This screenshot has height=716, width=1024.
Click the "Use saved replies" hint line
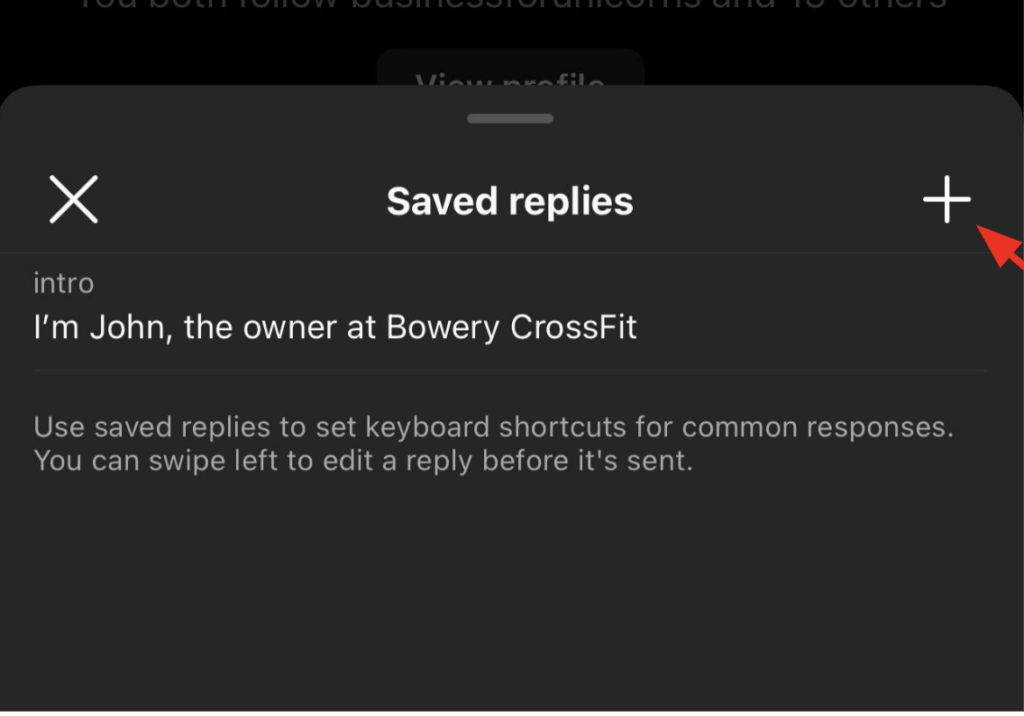(x=493, y=428)
